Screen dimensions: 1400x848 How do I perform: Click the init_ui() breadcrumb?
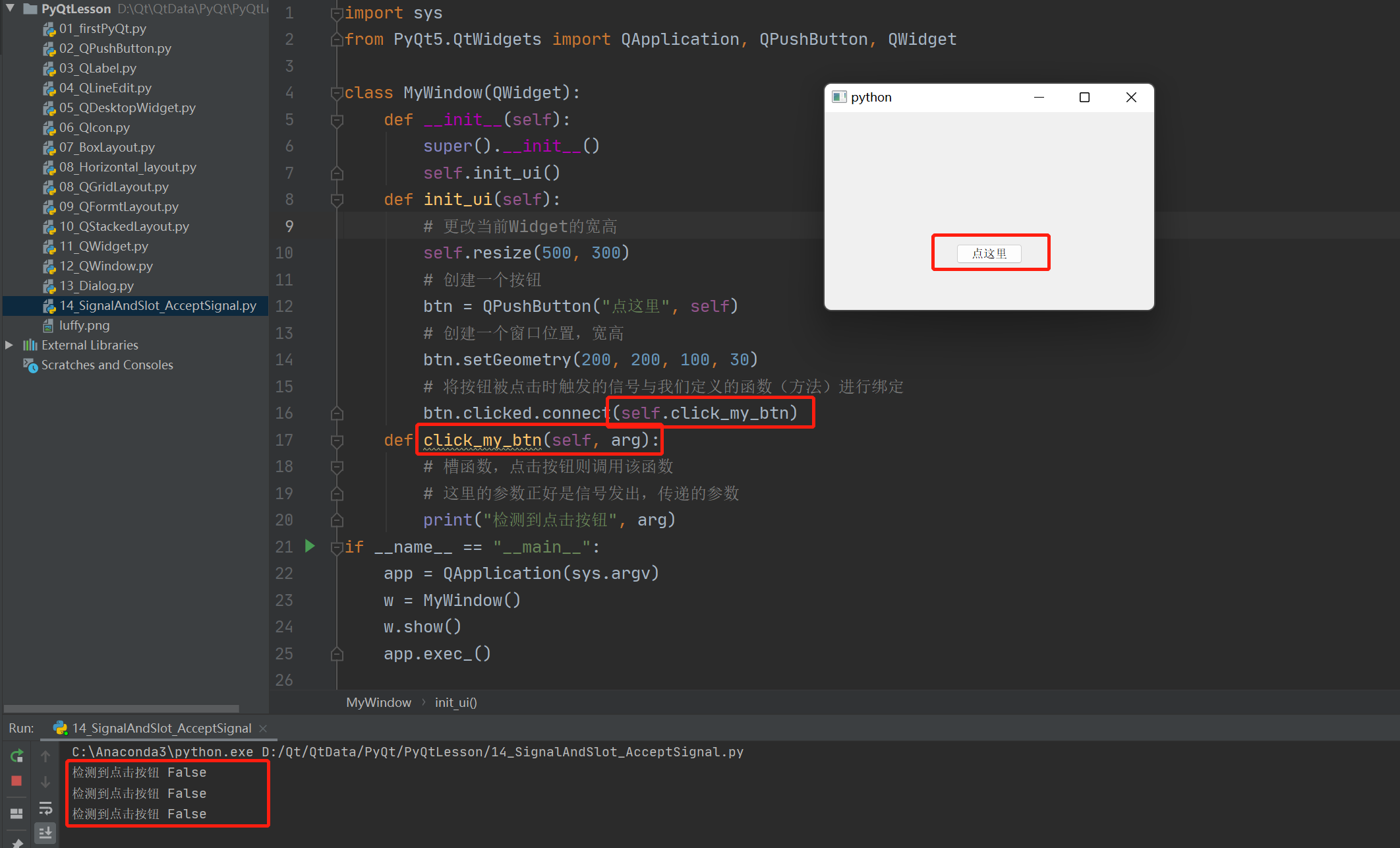pos(455,702)
